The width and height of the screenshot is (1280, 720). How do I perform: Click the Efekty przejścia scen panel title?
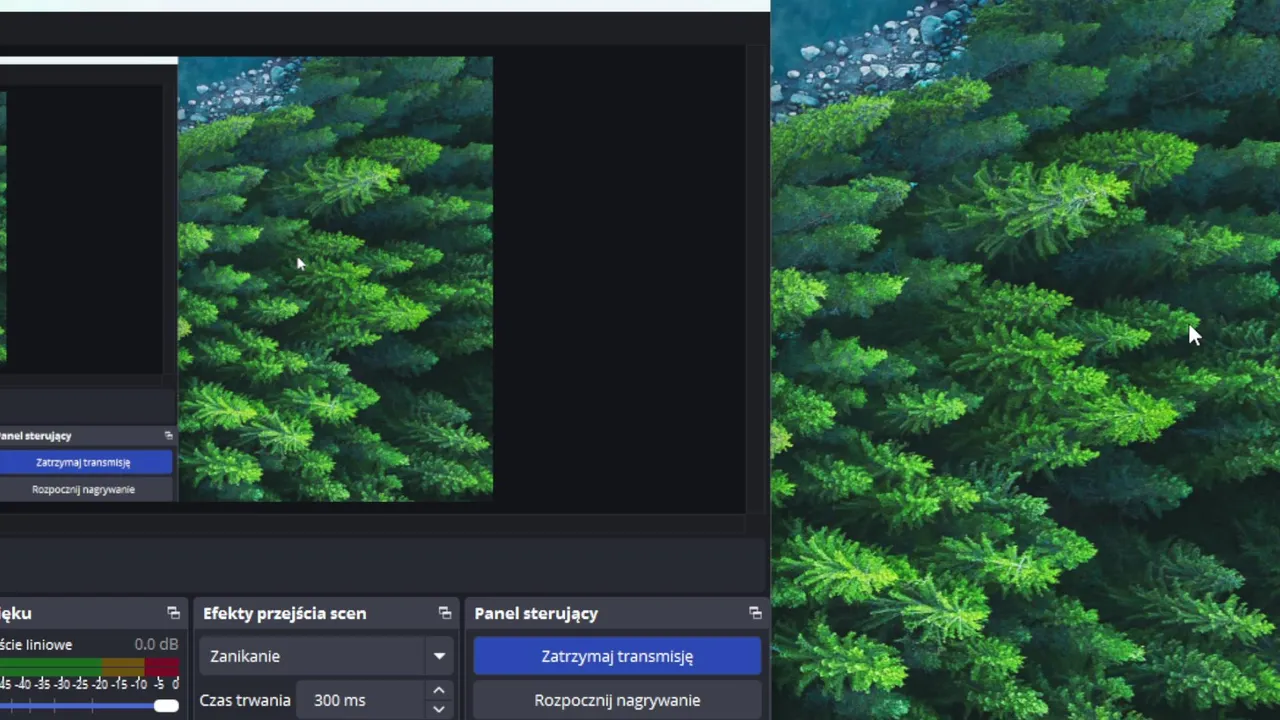[x=284, y=613]
